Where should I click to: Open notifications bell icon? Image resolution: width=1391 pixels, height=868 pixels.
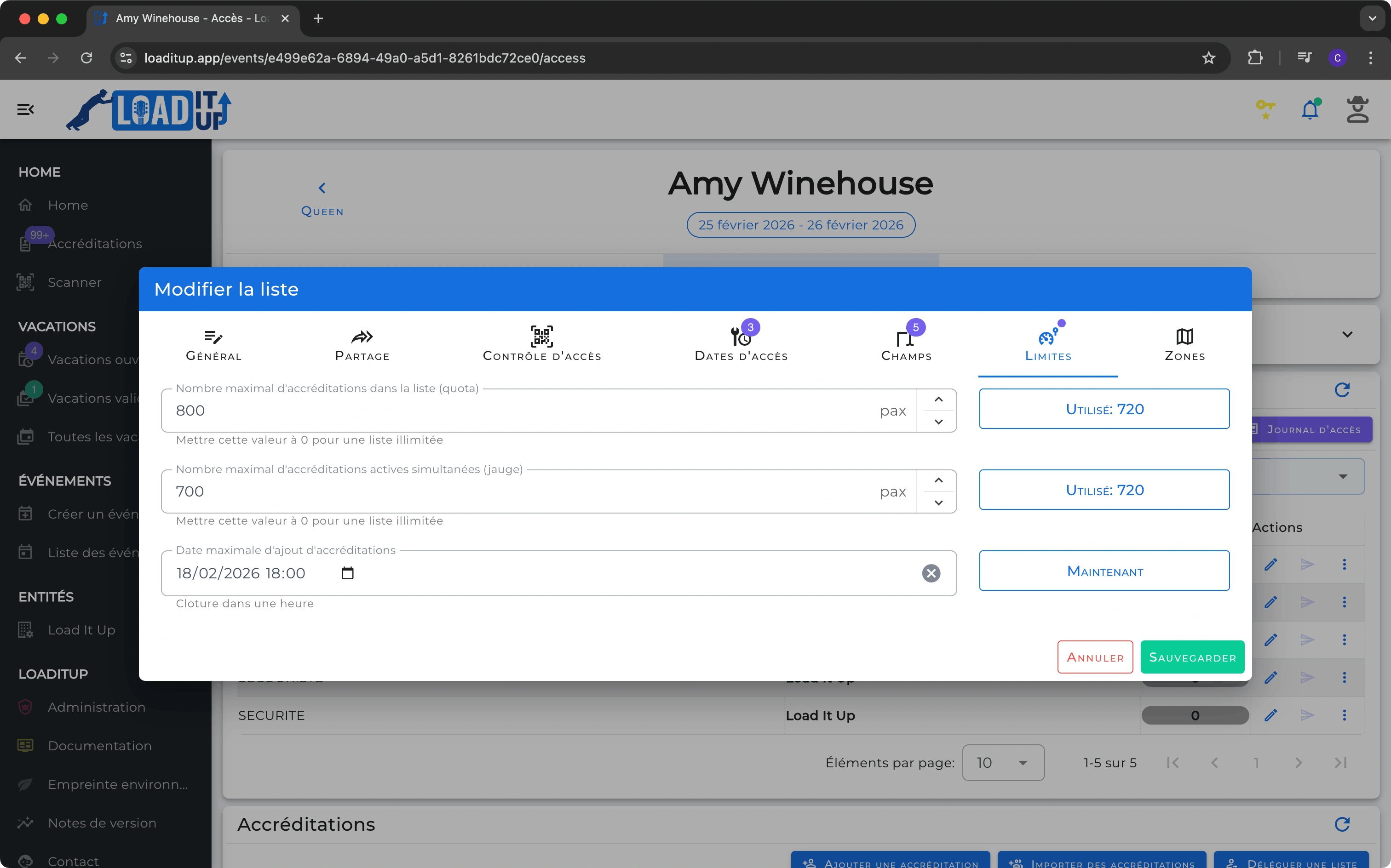1310,109
